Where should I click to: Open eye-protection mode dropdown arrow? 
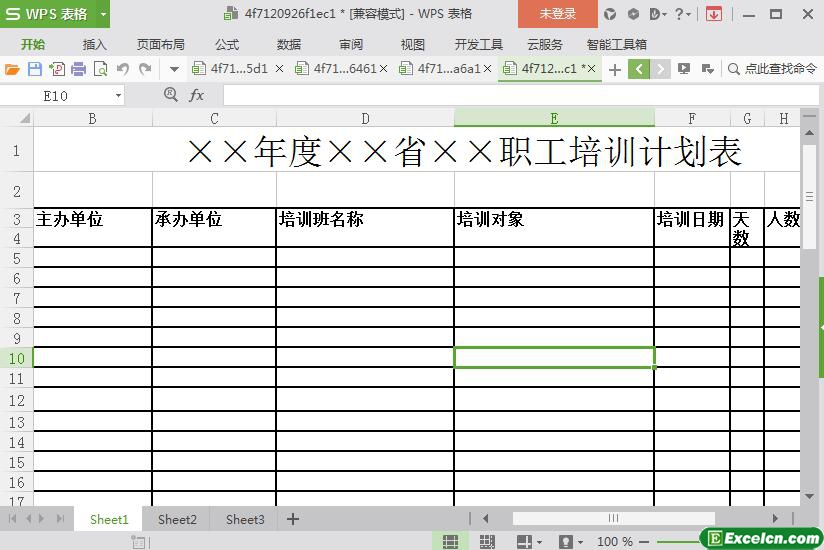tap(580, 542)
